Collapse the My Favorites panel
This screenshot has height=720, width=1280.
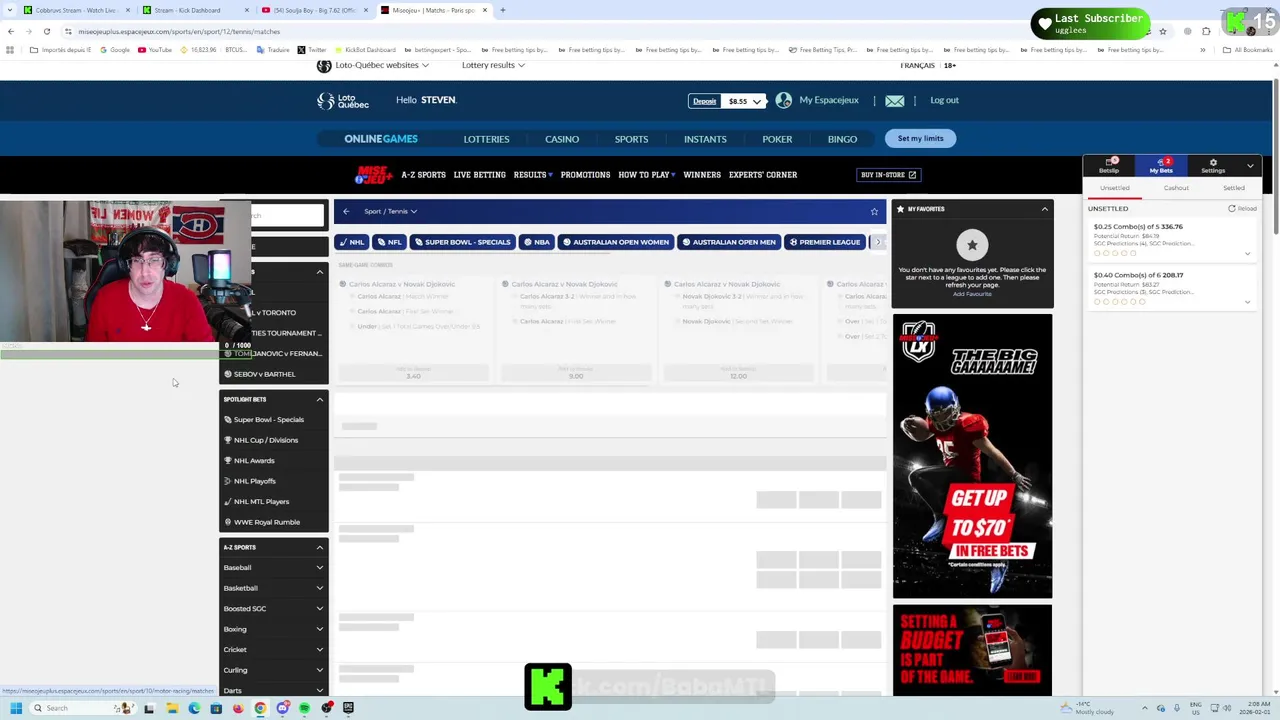tap(1044, 209)
